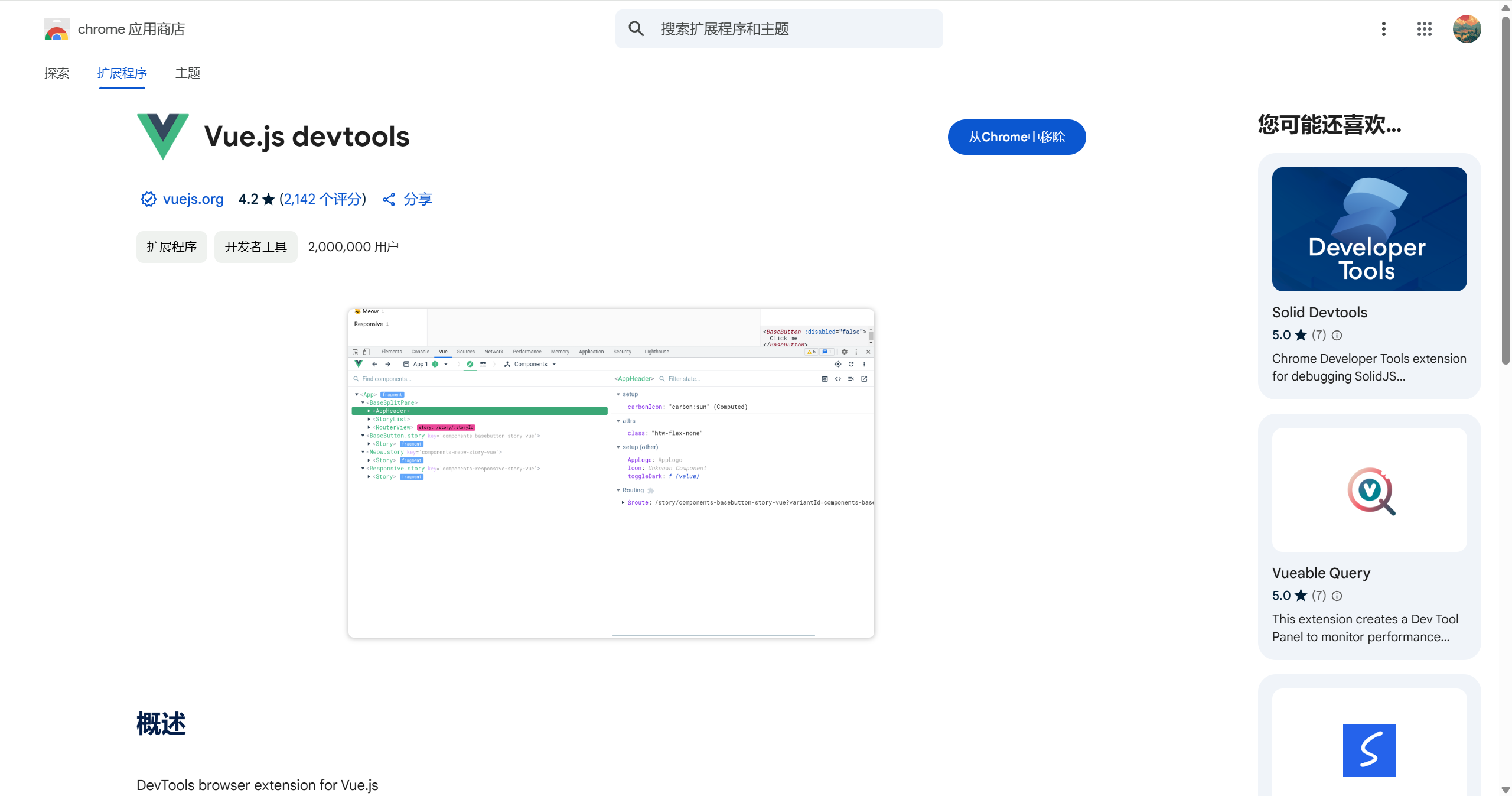Open the three-dot more options menu
The height and width of the screenshot is (796, 1512).
[1383, 29]
